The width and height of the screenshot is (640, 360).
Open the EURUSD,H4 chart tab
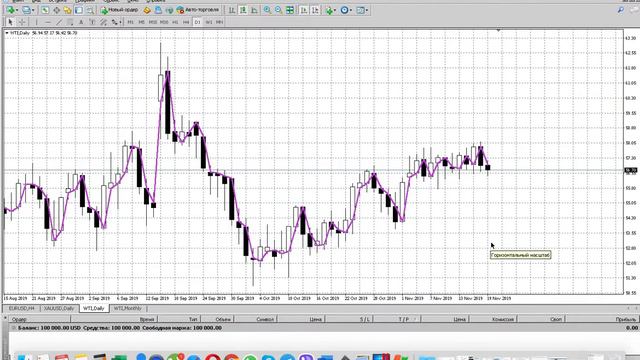[x=22, y=309]
